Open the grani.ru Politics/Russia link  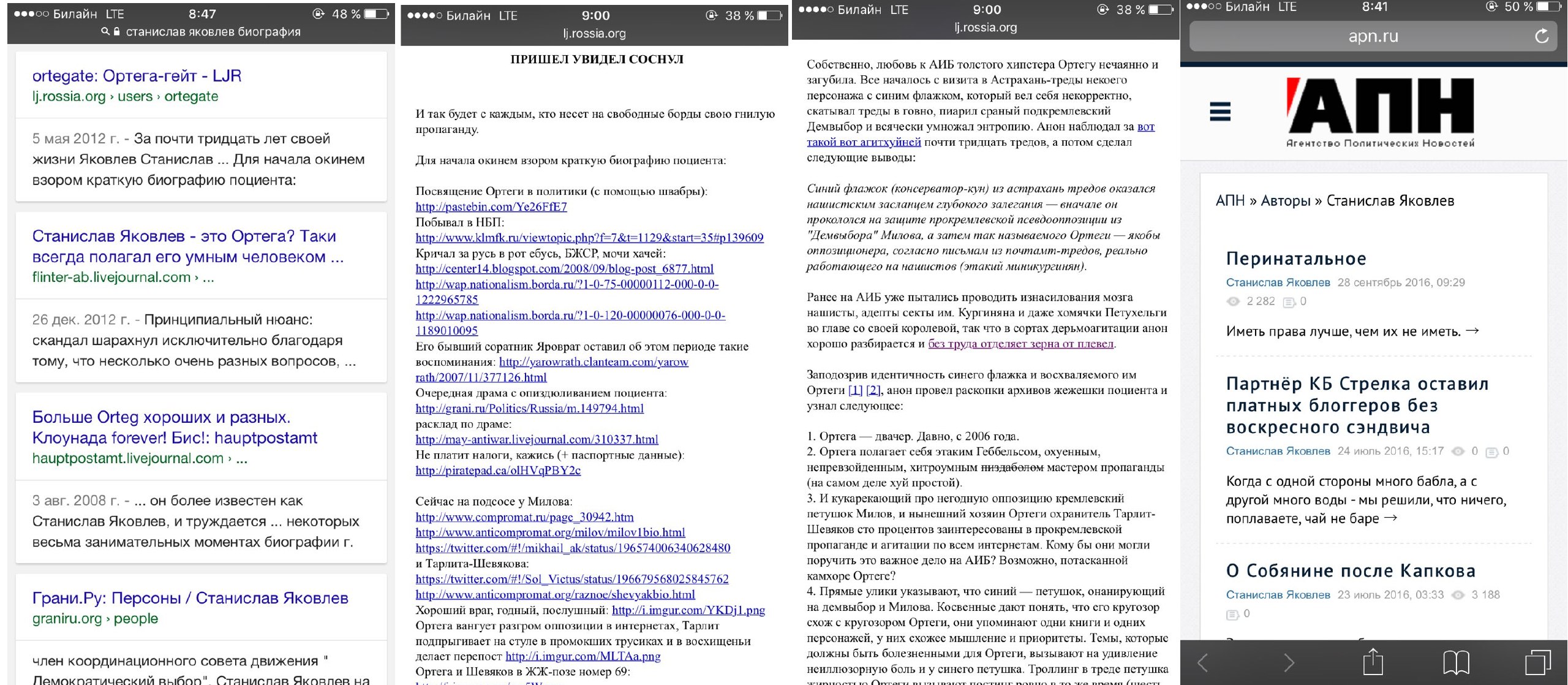click(529, 408)
